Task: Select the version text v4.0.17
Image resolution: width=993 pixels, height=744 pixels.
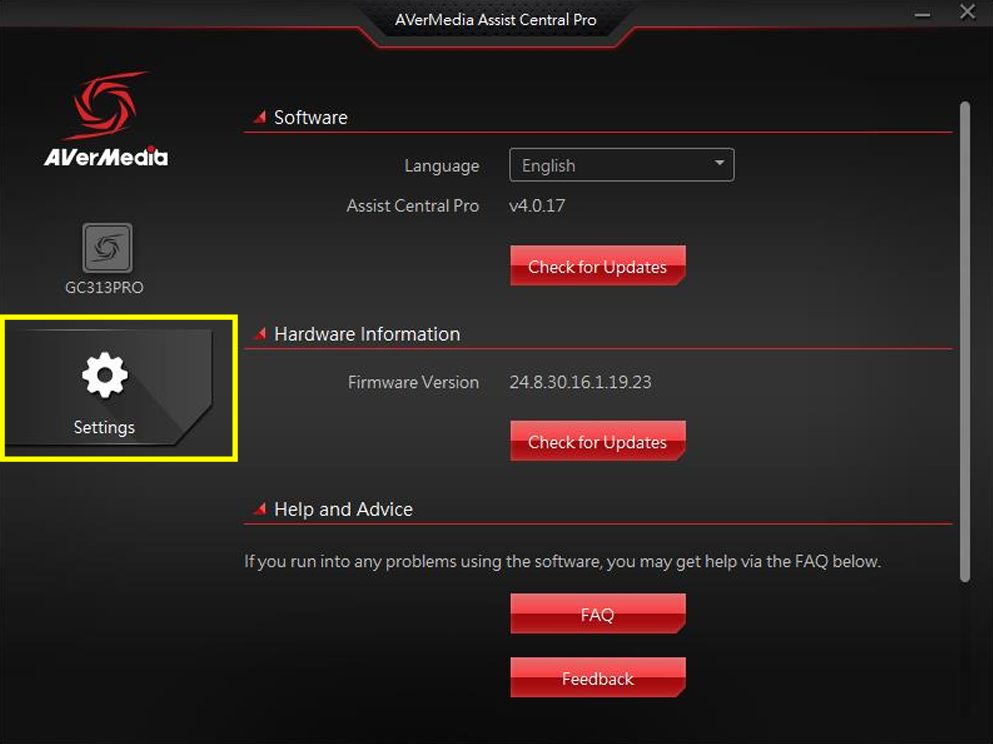Action: (x=537, y=206)
